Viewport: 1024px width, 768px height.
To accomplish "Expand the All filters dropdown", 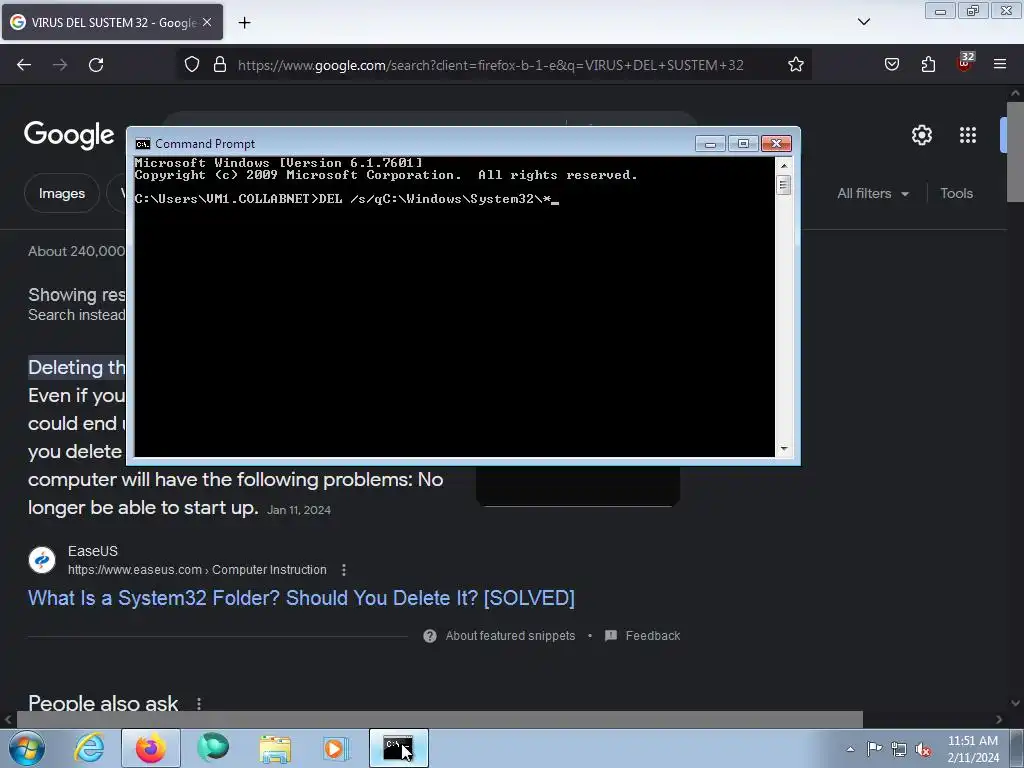I will click(x=873, y=193).
